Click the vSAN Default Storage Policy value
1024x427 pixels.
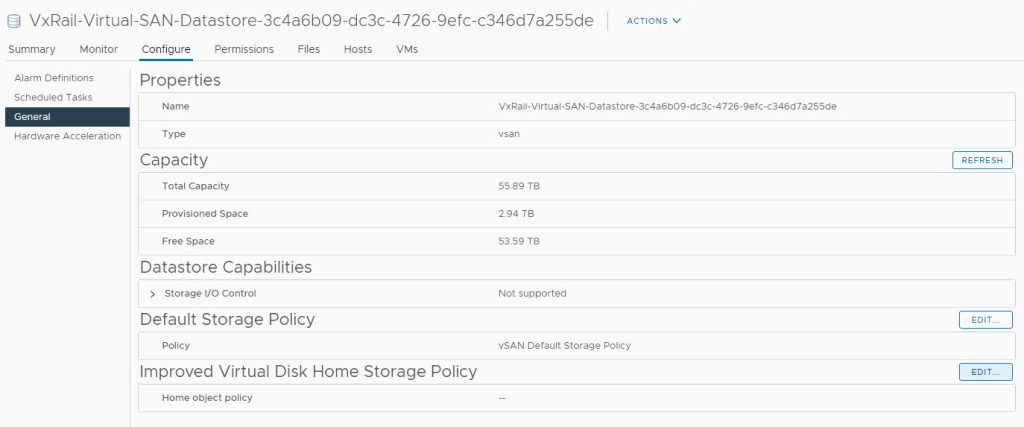click(564, 346)
